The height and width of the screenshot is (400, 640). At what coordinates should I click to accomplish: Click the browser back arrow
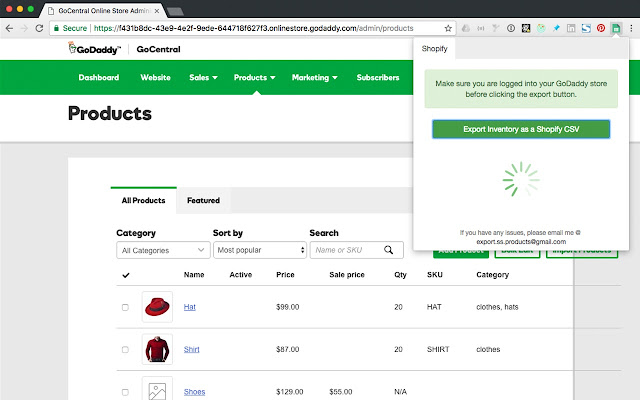(9, 28)
